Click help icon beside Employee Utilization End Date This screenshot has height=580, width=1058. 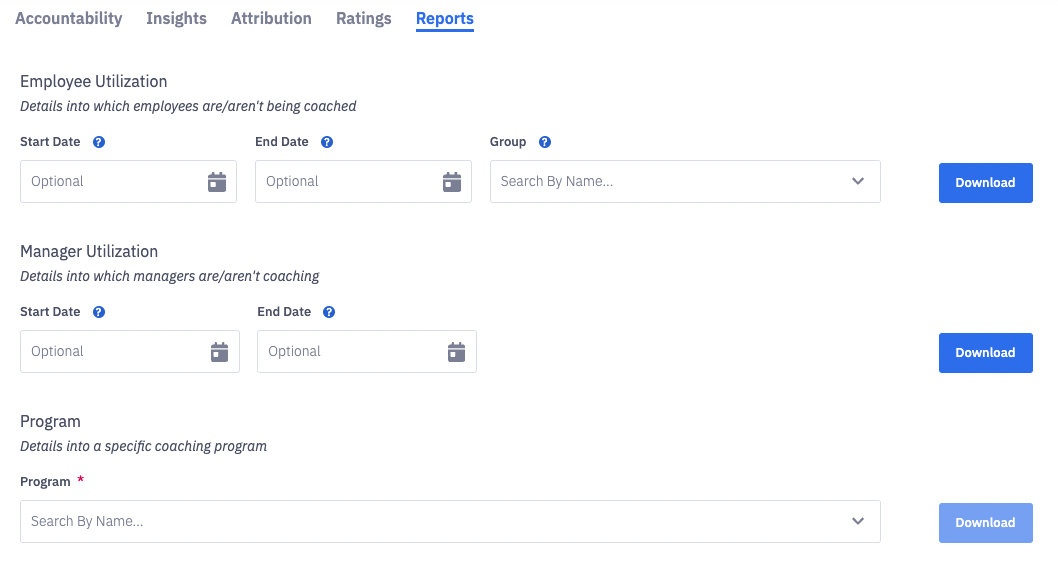click(x=327, y=142)
